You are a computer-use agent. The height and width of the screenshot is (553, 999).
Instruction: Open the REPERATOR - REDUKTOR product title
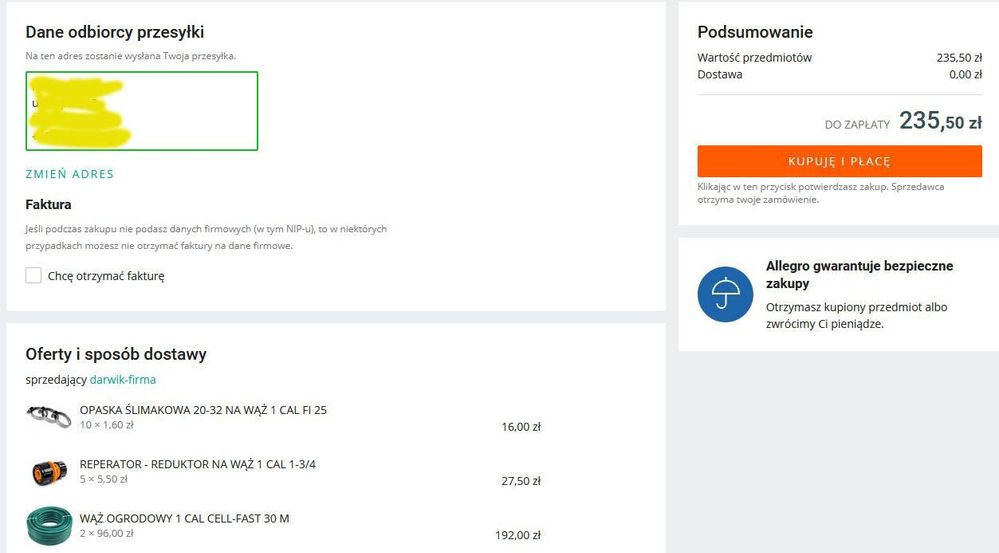(197, 464)
